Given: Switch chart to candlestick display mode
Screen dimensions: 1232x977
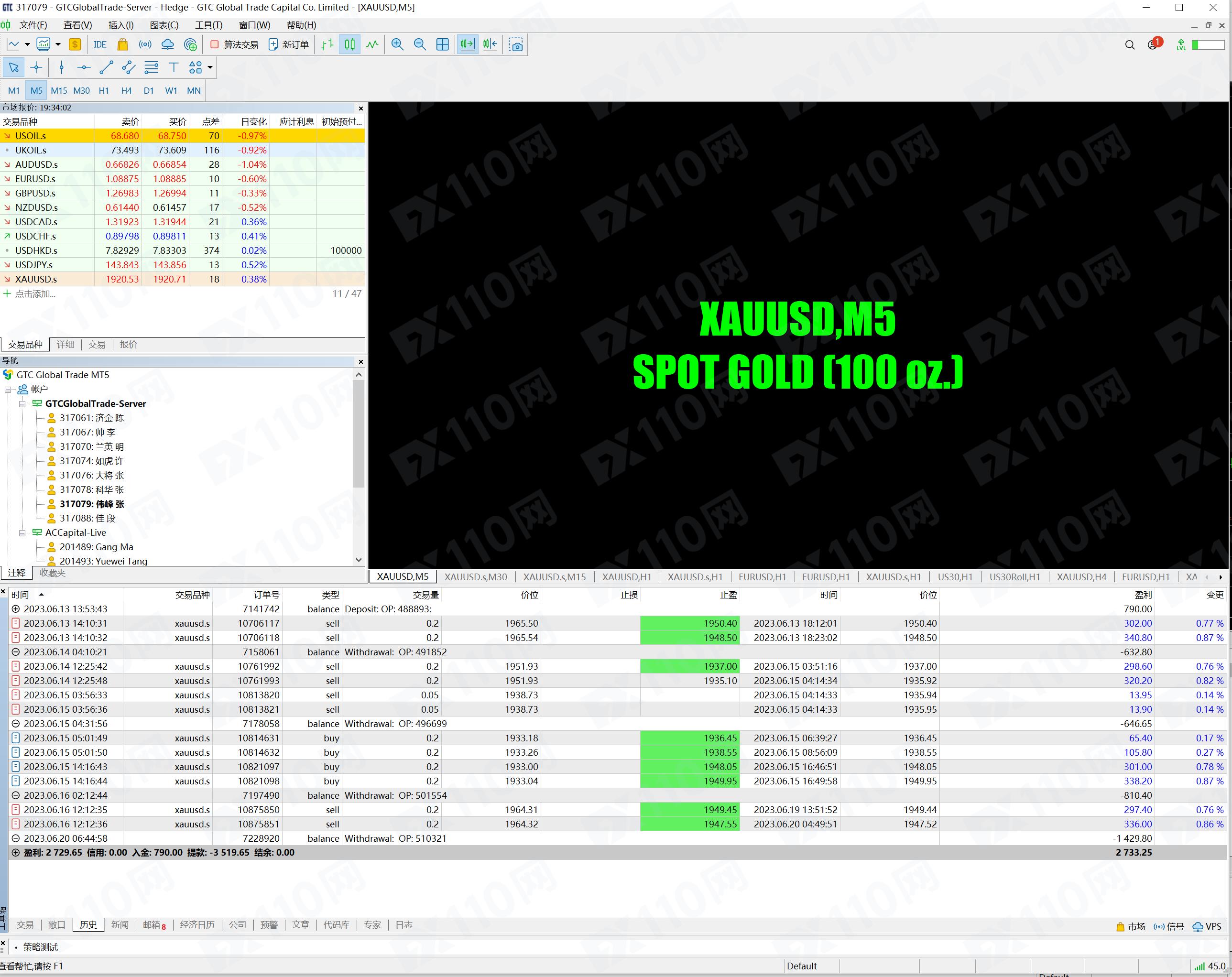Looking at the screenshot, I should click(350, 44).
